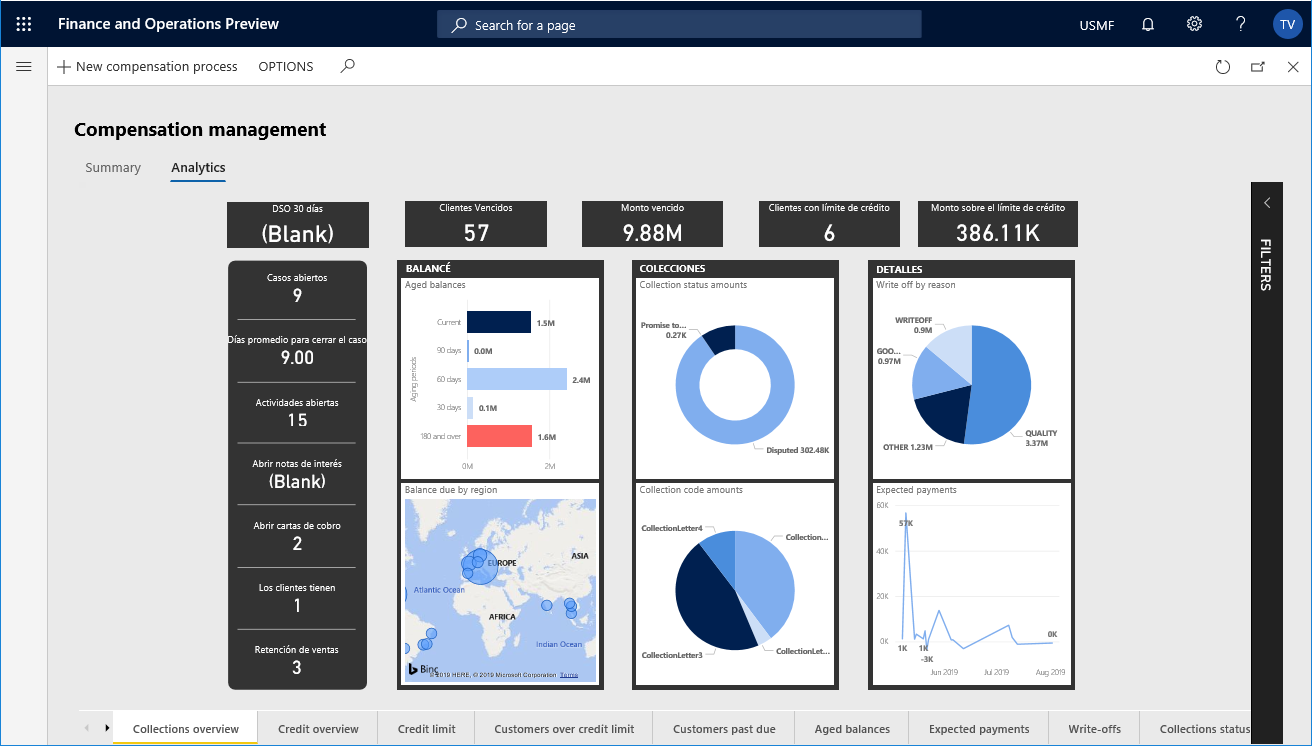
Task: Select the Expected payments tab
Action: [x=978, y=729]
